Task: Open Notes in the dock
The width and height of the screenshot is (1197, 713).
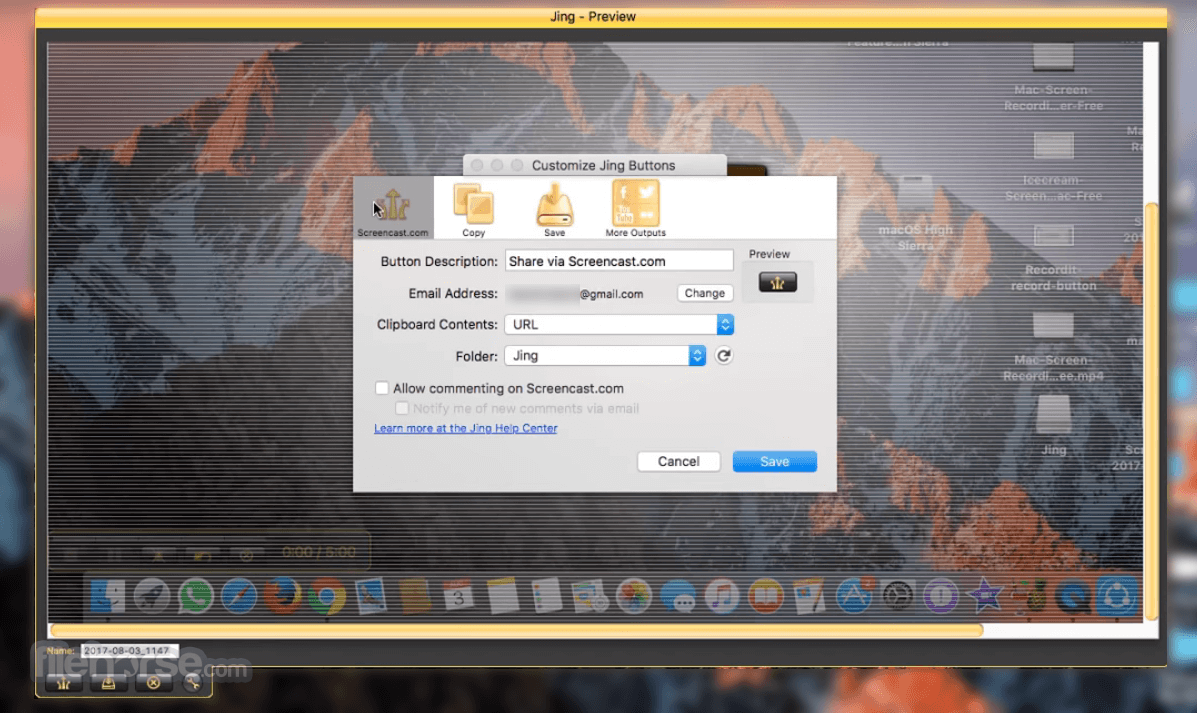Action: pos(502,596)
